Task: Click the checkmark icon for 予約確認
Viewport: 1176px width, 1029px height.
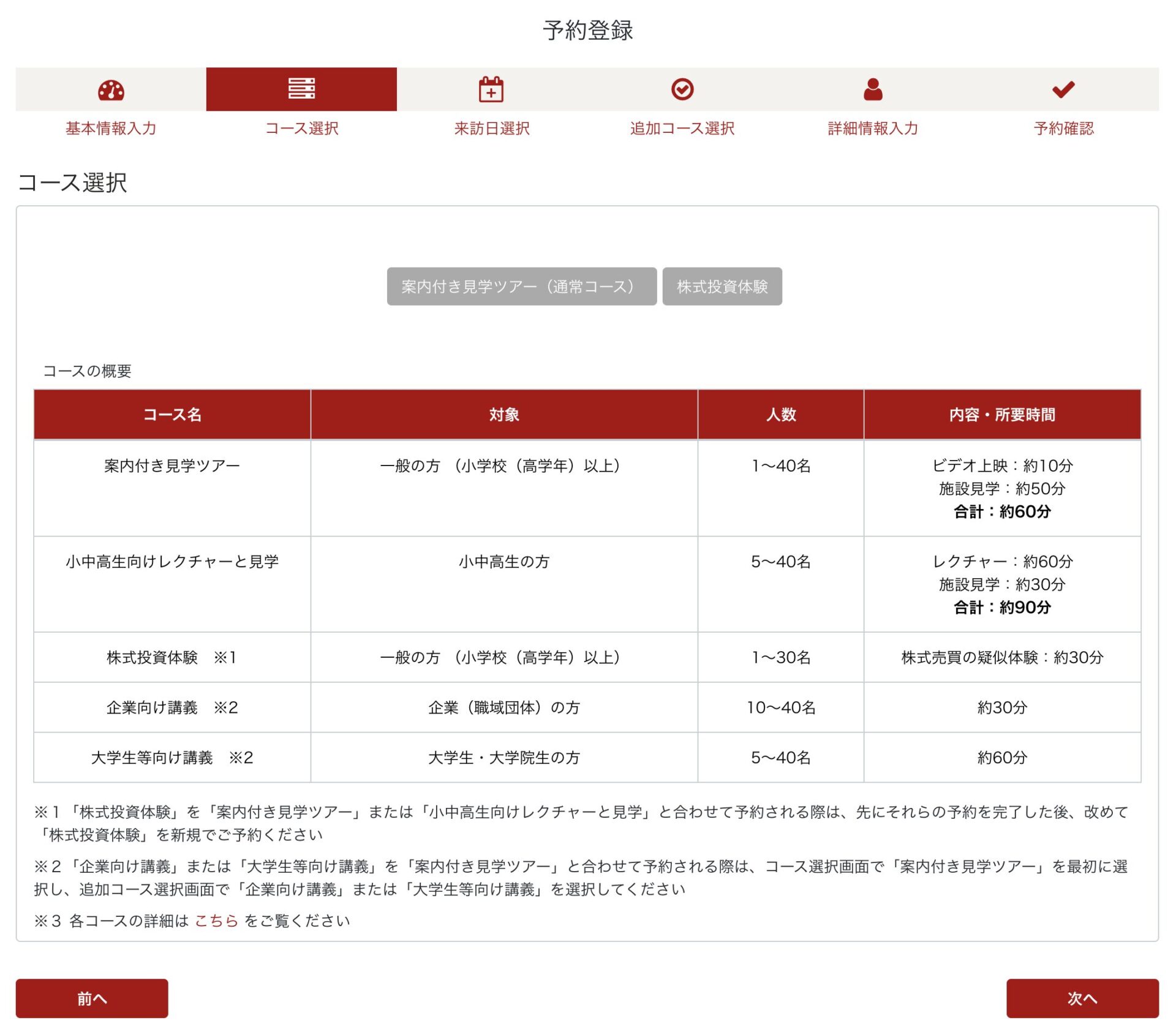Action: 1063,89
